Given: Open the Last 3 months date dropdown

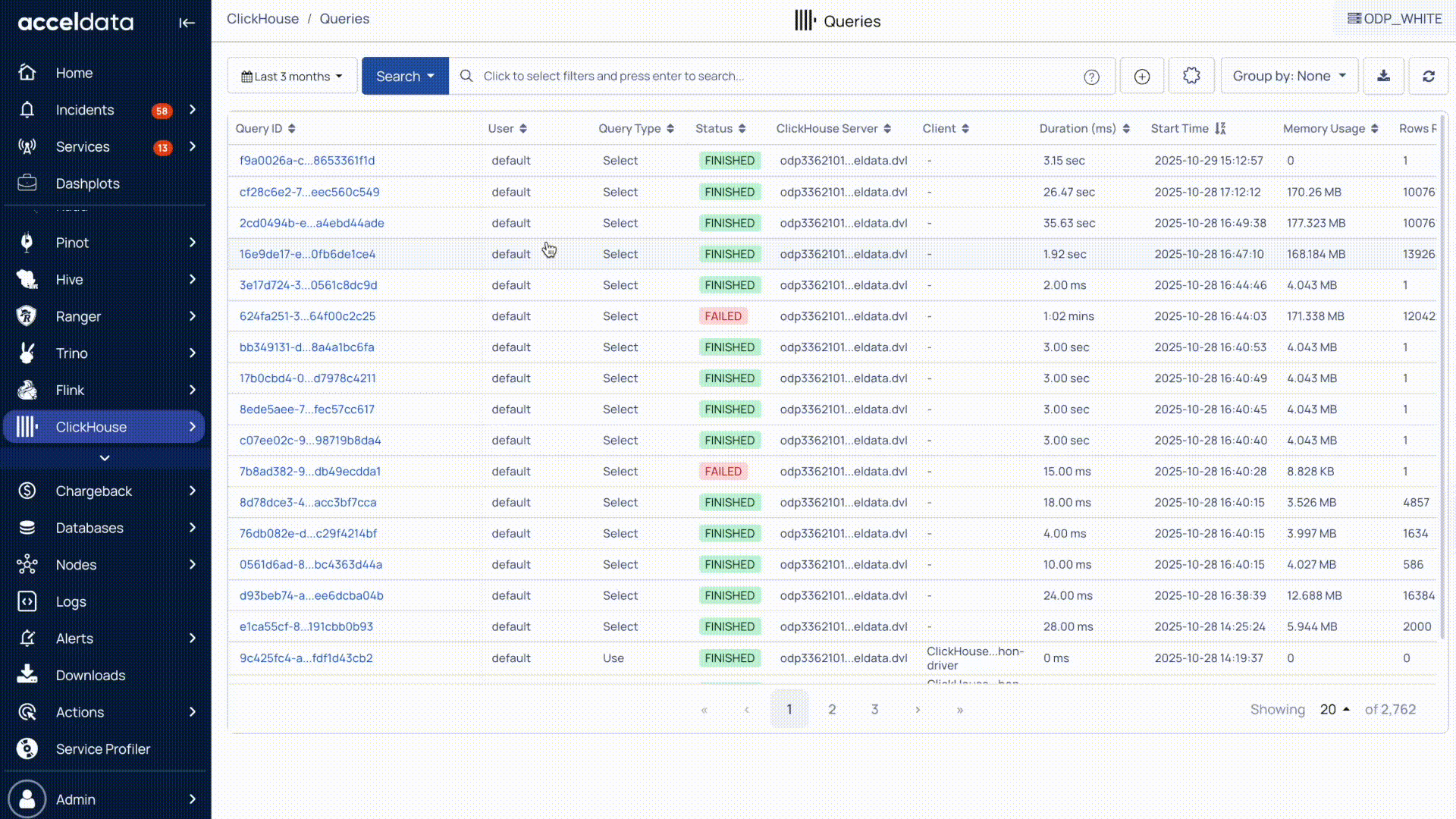Looking at the screenshot, I should [x=292, y=76].
